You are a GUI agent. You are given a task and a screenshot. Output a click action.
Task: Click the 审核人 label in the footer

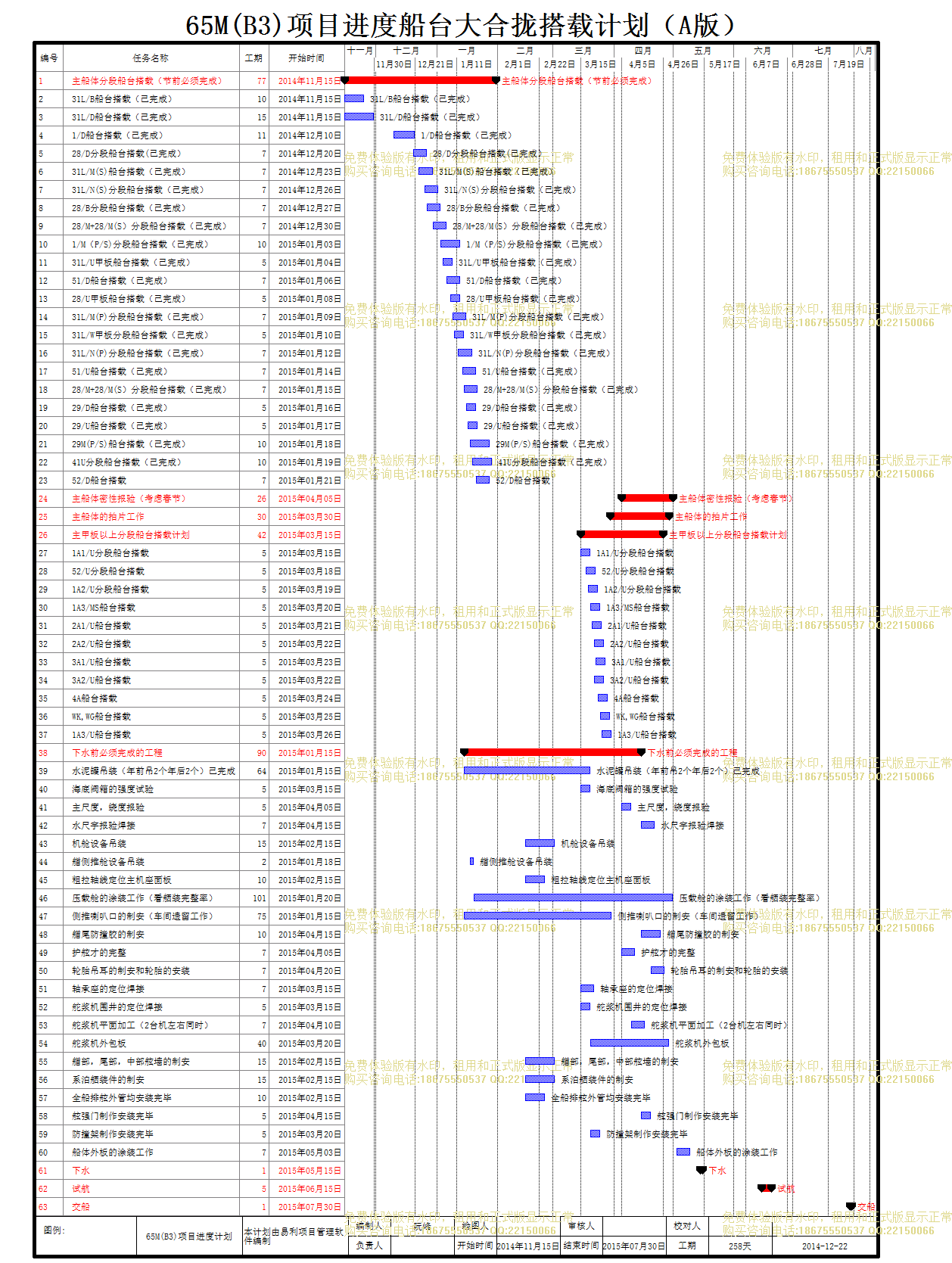point(581,1225)
